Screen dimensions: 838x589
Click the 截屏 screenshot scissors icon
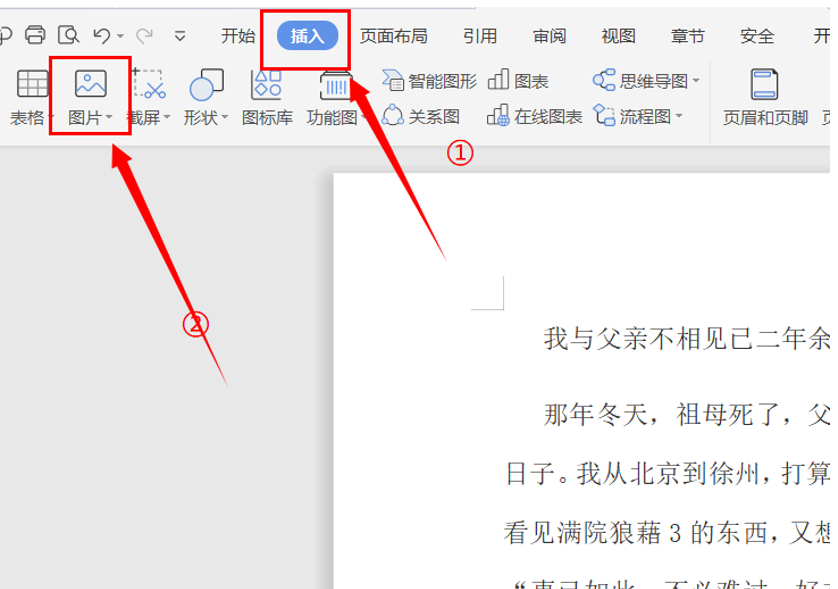149,83
